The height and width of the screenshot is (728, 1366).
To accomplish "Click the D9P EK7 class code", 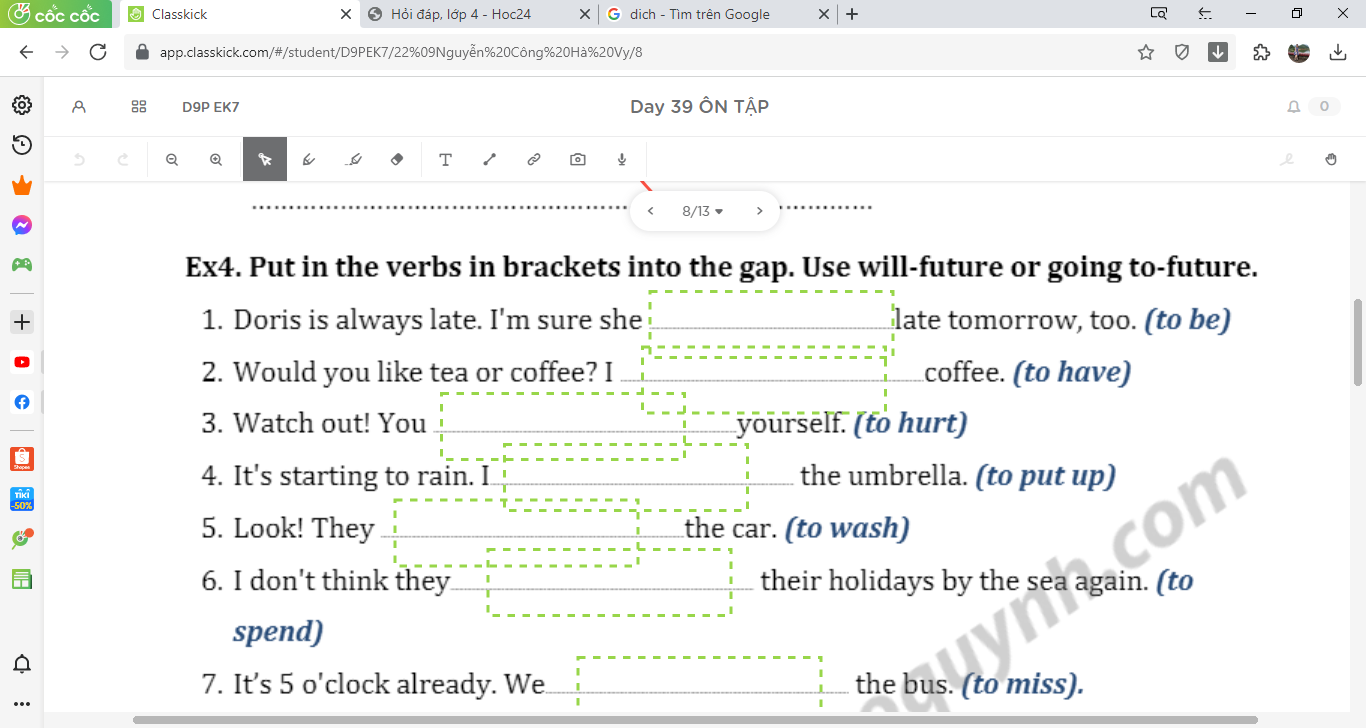I will pos(210,107).
